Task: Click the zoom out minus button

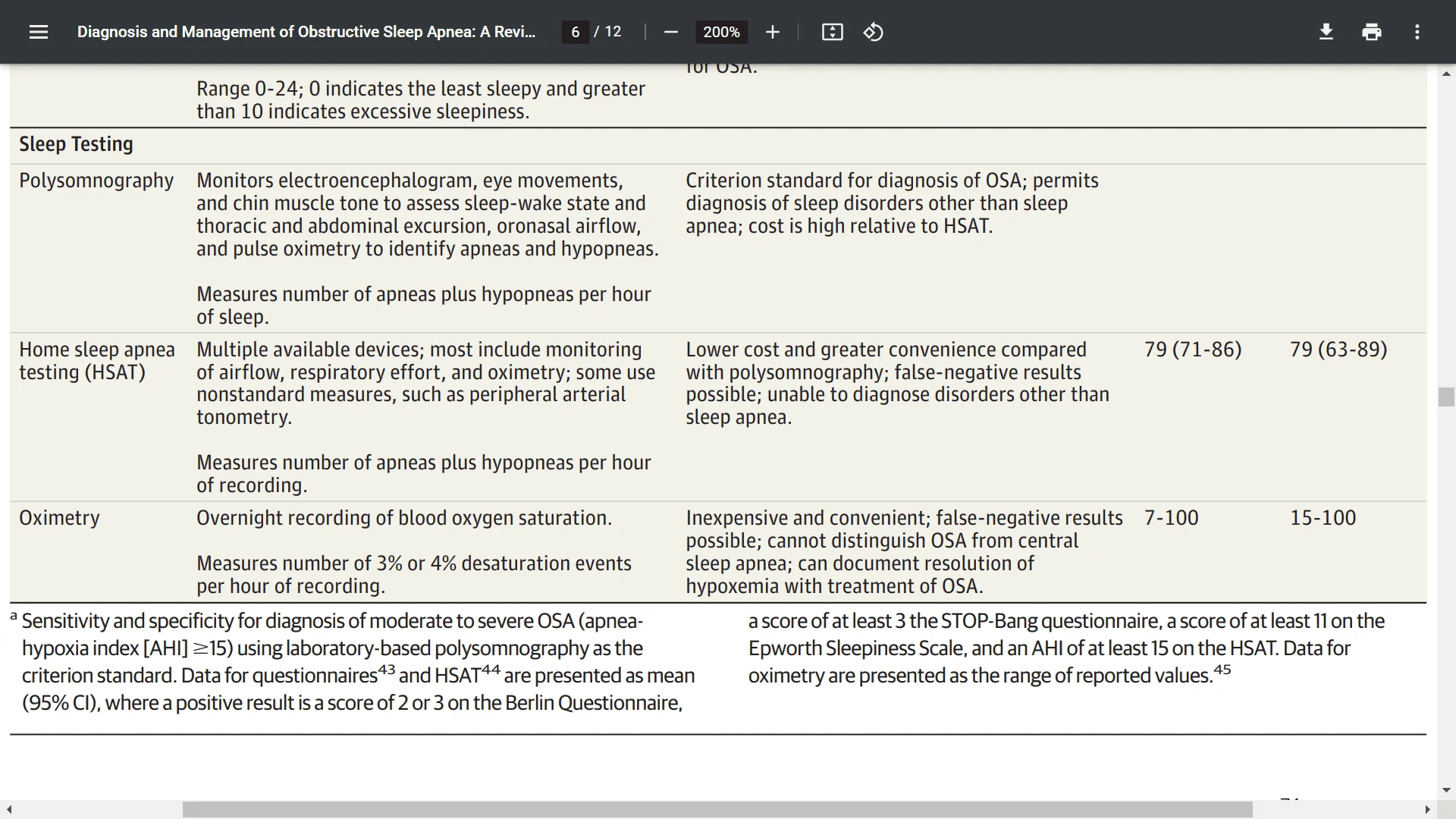Action: coord(670,32)
